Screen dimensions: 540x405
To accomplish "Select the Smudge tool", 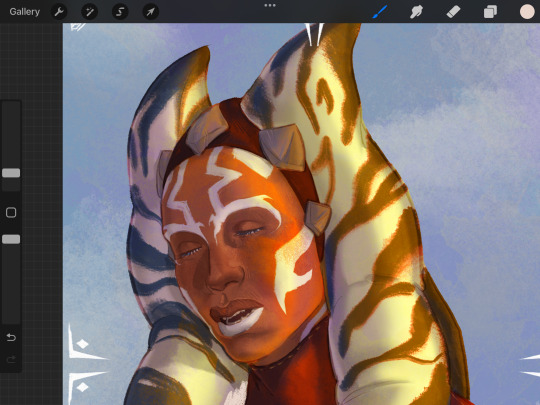I will tap(416, 12).
